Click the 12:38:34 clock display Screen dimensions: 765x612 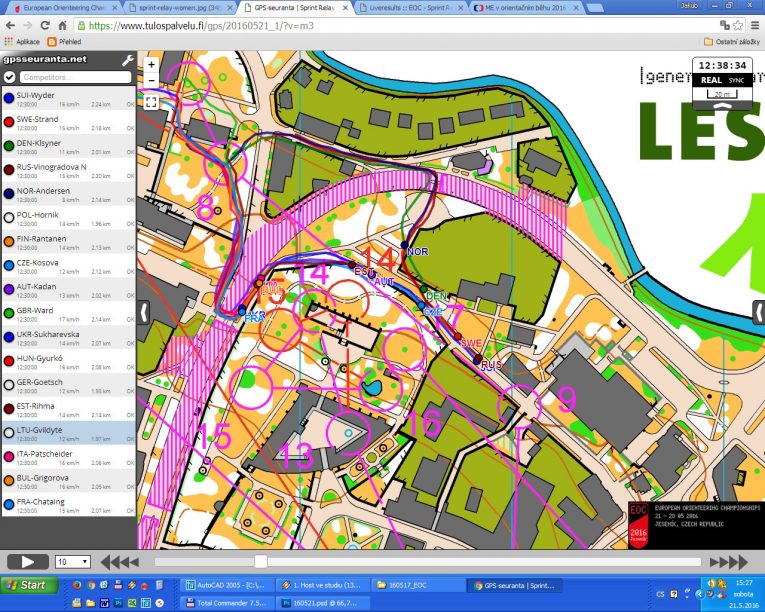click(722, 65)
